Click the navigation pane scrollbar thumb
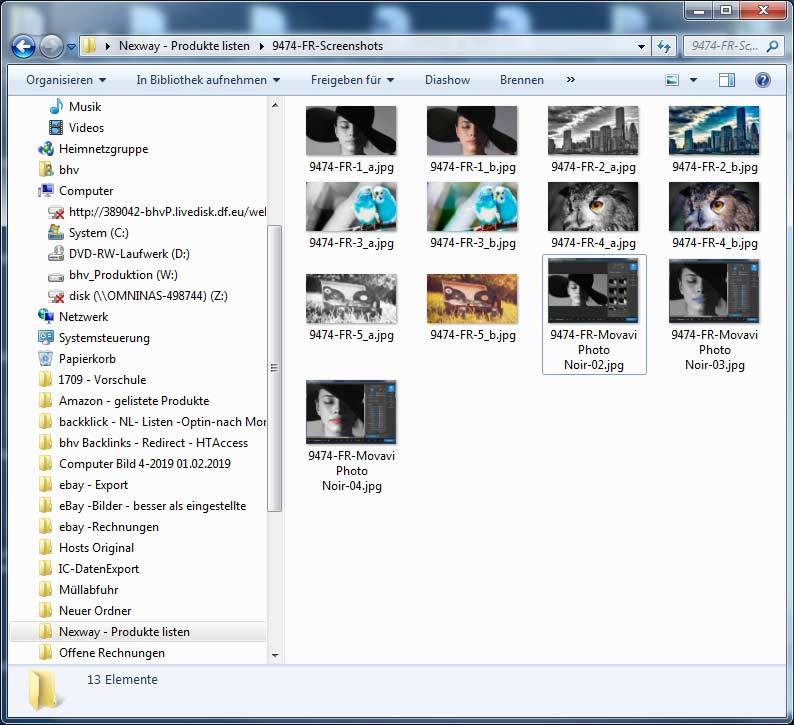 tap(274, 368)
